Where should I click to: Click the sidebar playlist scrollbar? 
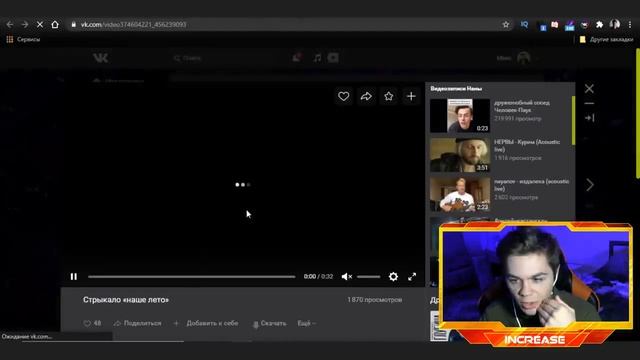[573, 120]
